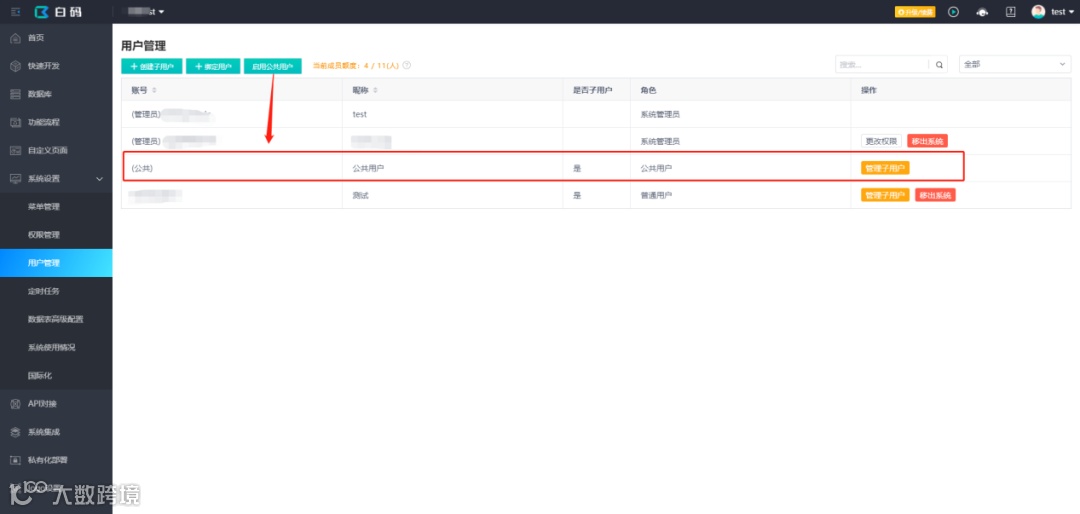1080x514 pixels.
Task: Click the 普通用户 role cell
Action: tap(656, 195)
